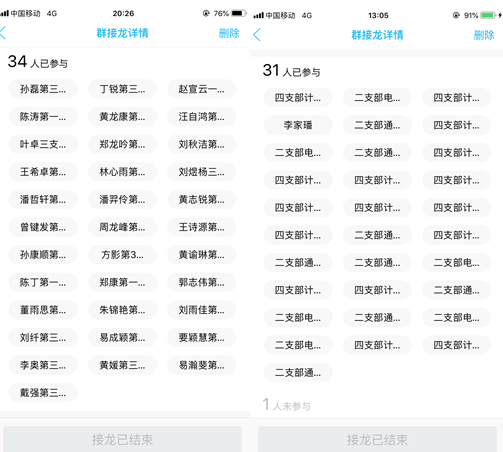Viewport: 503px width, 452px height.
Task: Select participant chip 李家瑶
Action: [298, 125]
